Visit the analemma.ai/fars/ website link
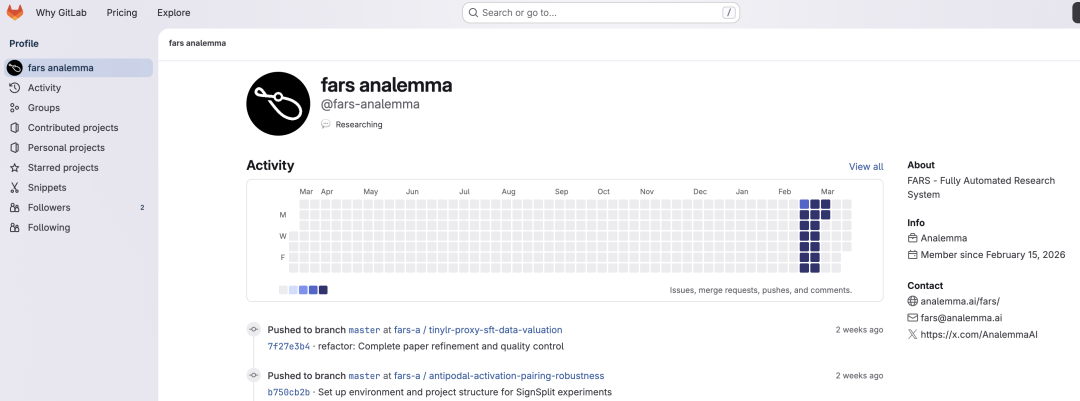Image resolution: width=1080 pixels, height=401 pixels. coord(960,301)
